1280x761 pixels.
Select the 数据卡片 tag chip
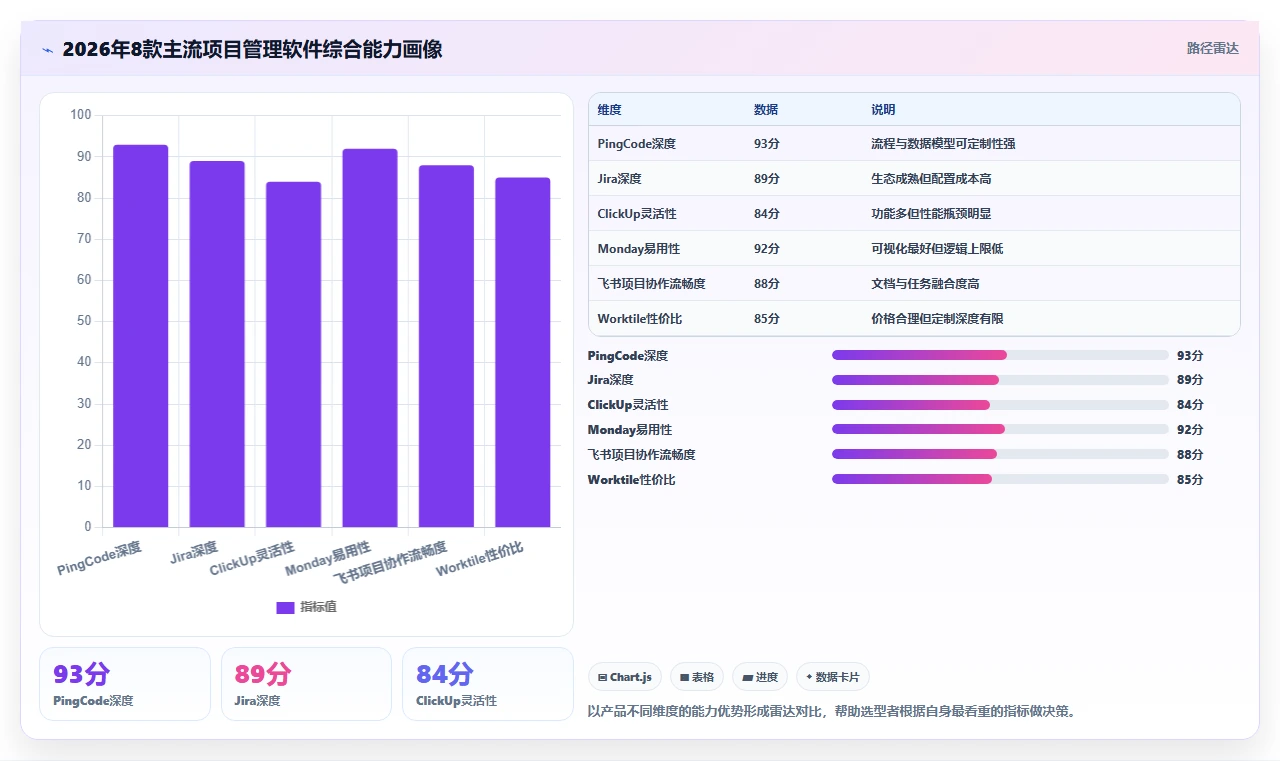point(832,677)
